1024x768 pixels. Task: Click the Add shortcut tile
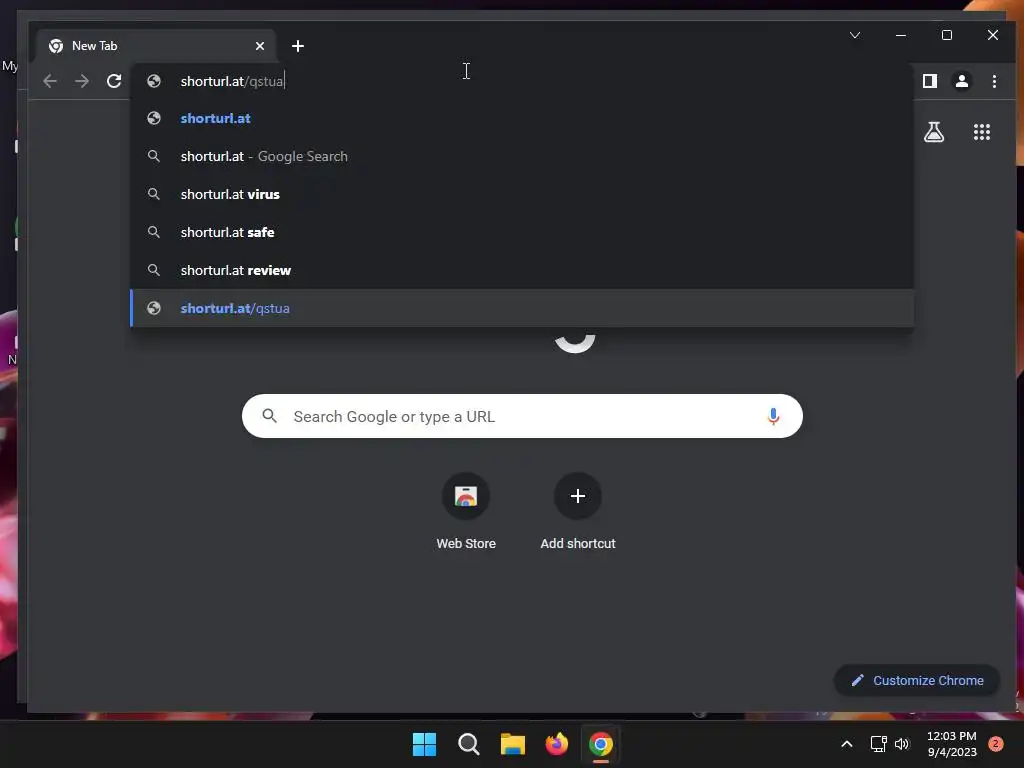tap(578, 512)
